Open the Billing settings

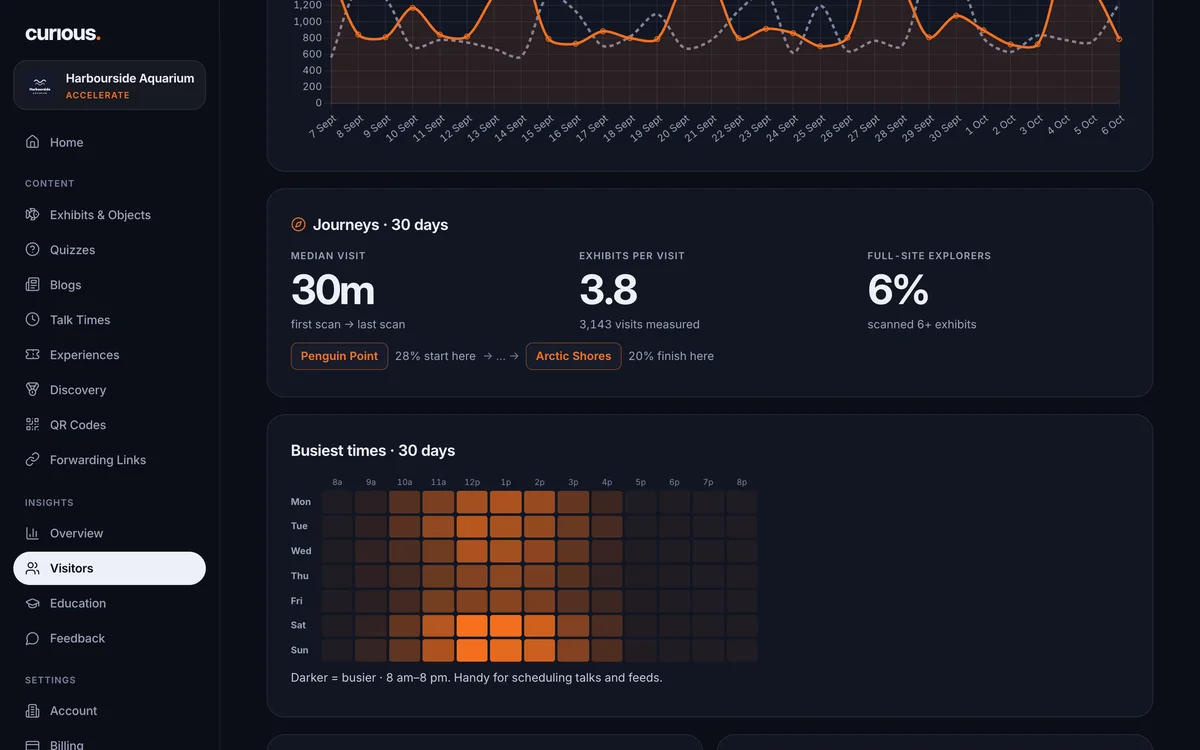[x=110, y=744]
